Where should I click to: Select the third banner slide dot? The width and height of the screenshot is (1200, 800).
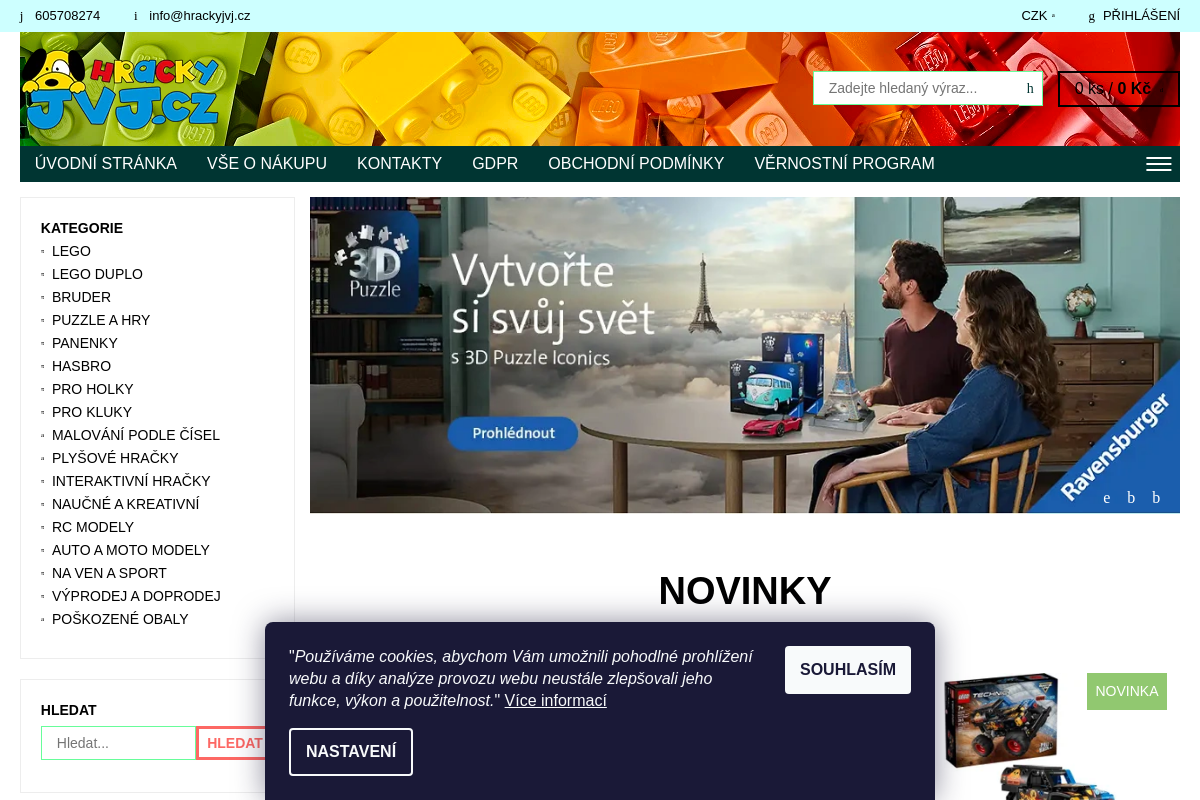[1156, 498]
